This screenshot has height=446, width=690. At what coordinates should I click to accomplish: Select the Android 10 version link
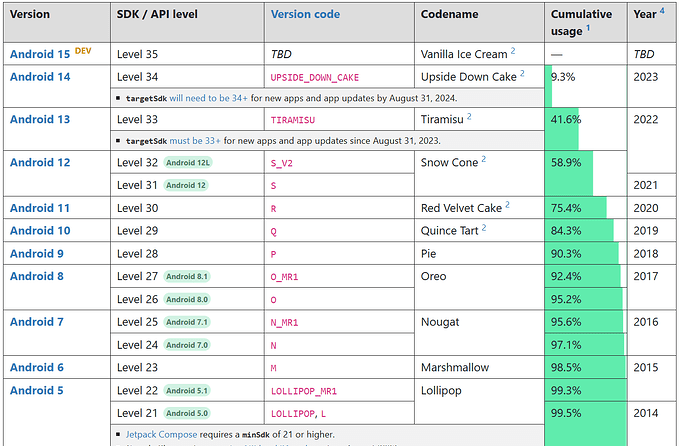tap(40, 231)
